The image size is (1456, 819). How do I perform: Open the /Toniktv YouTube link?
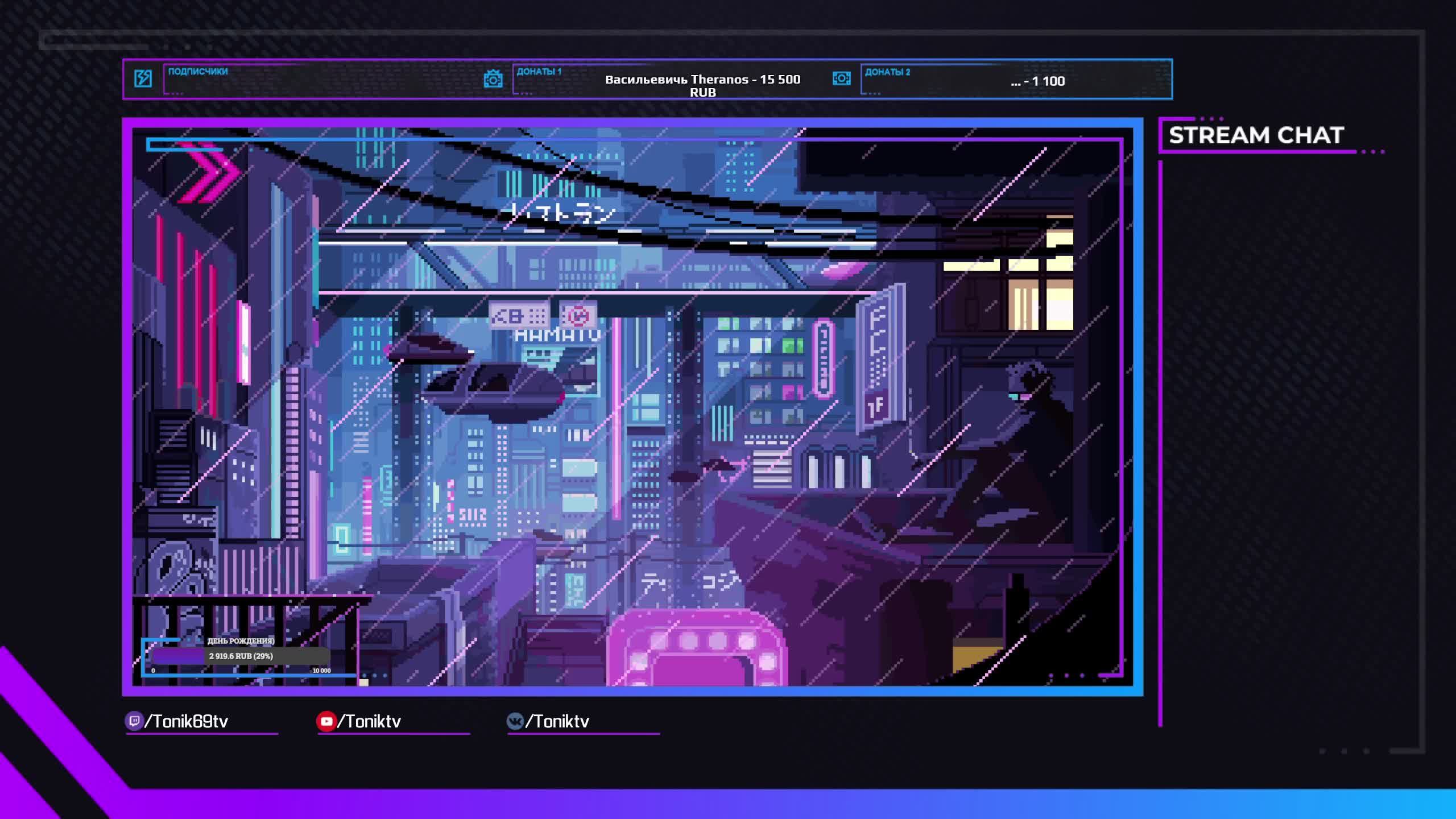370,721
